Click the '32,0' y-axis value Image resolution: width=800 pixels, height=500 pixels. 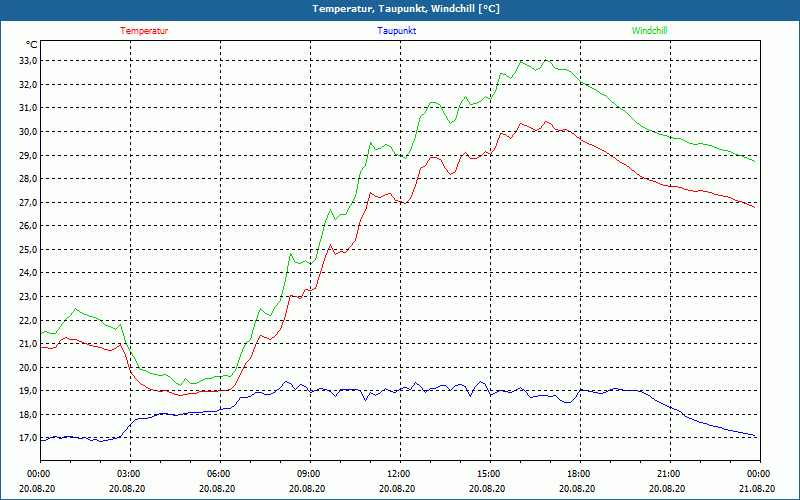28,84
